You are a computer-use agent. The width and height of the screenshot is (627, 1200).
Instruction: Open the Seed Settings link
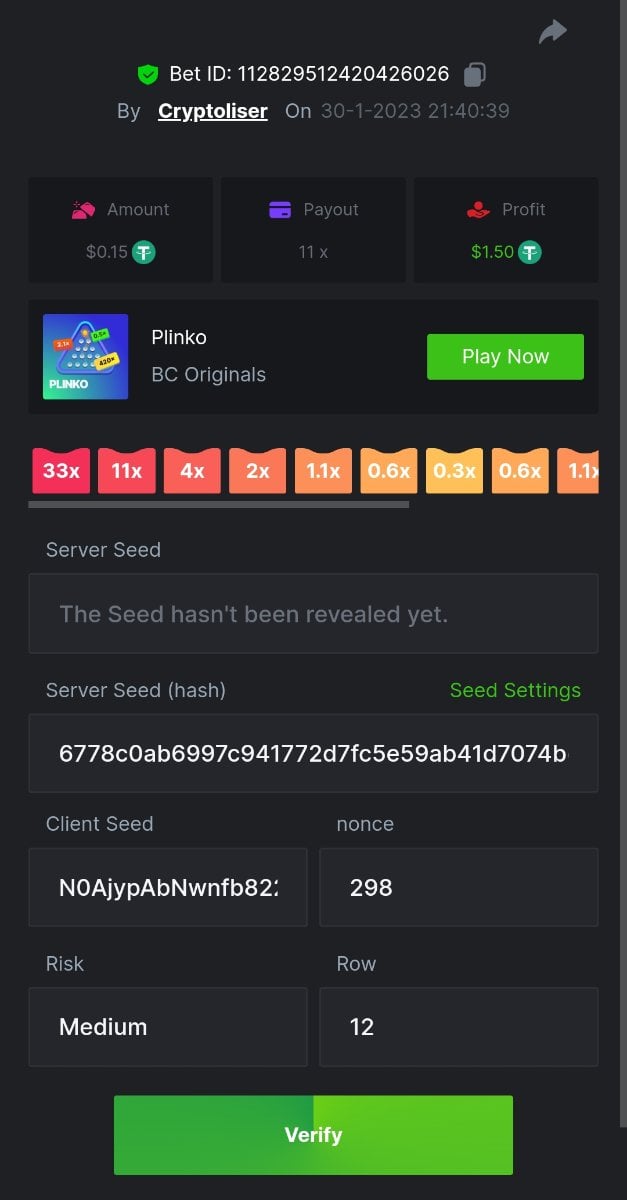coord(515,690)
